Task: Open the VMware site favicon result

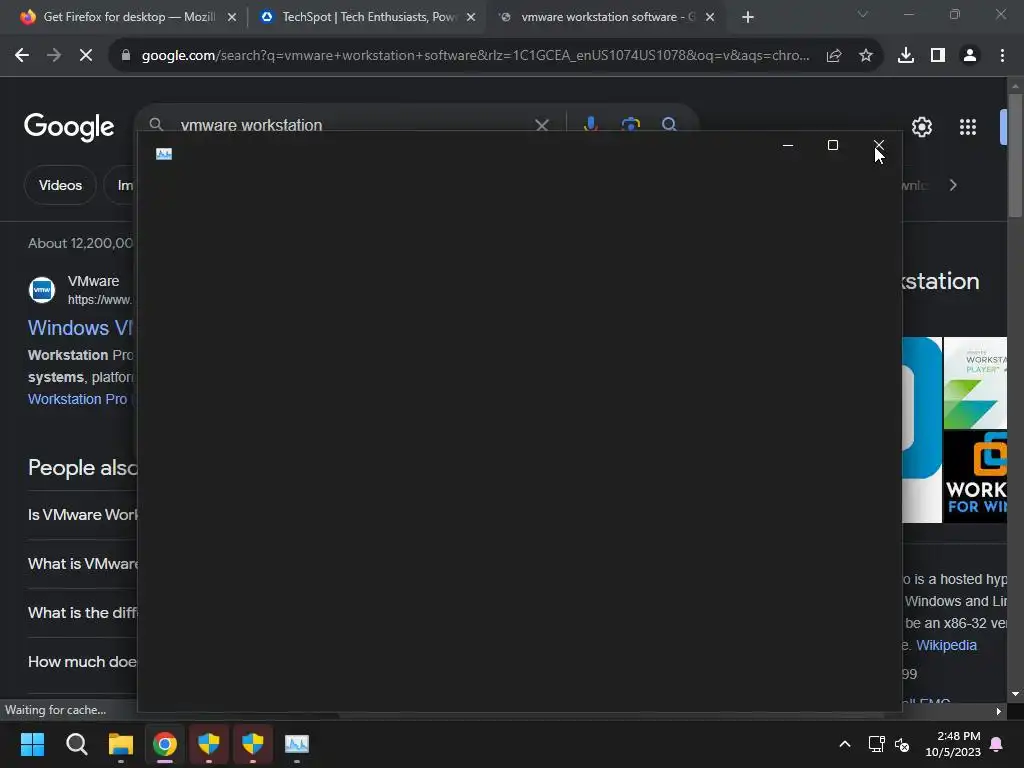Action: [42, 290]
